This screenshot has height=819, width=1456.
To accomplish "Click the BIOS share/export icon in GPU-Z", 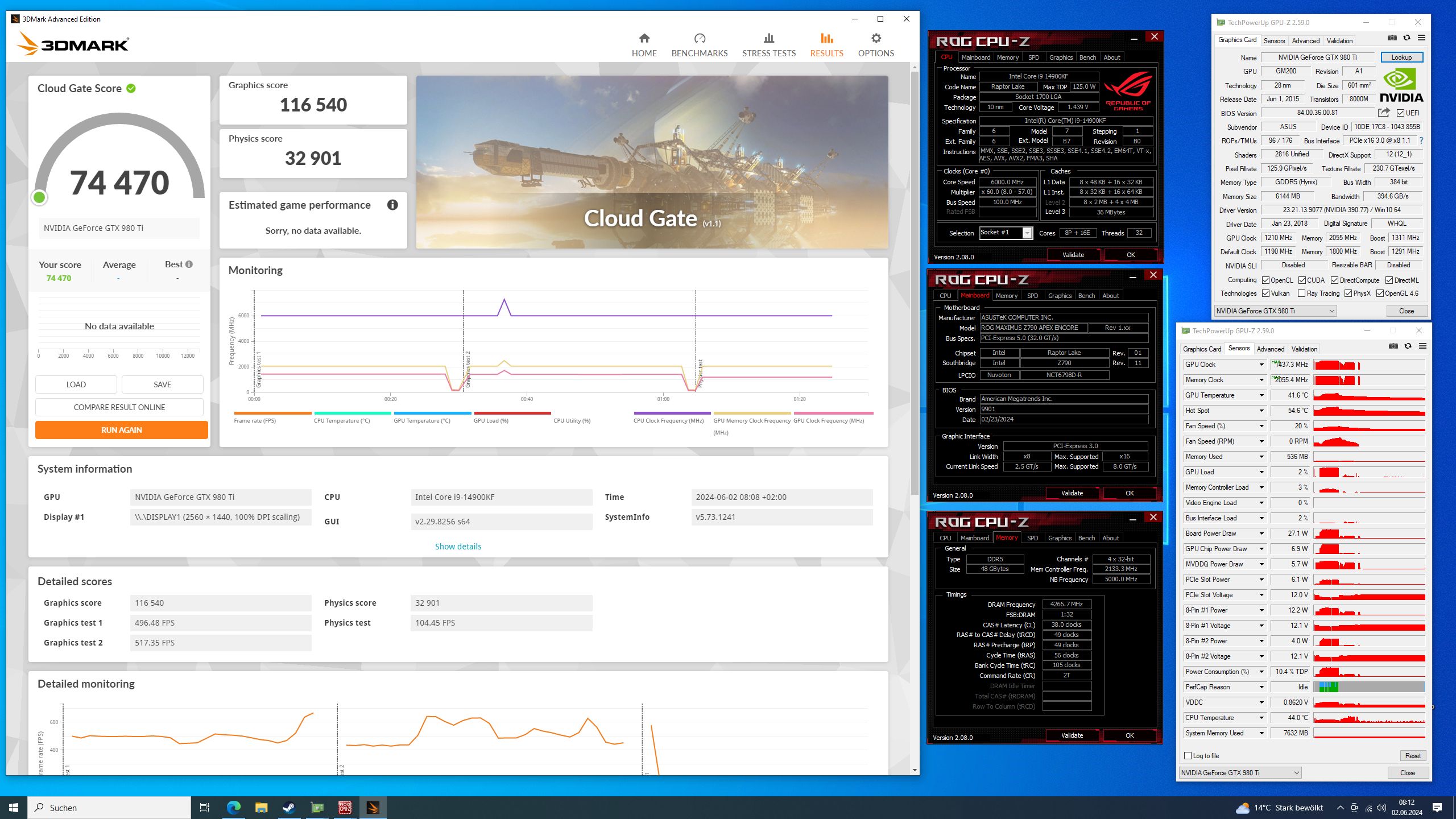I will pos(1384,113).
